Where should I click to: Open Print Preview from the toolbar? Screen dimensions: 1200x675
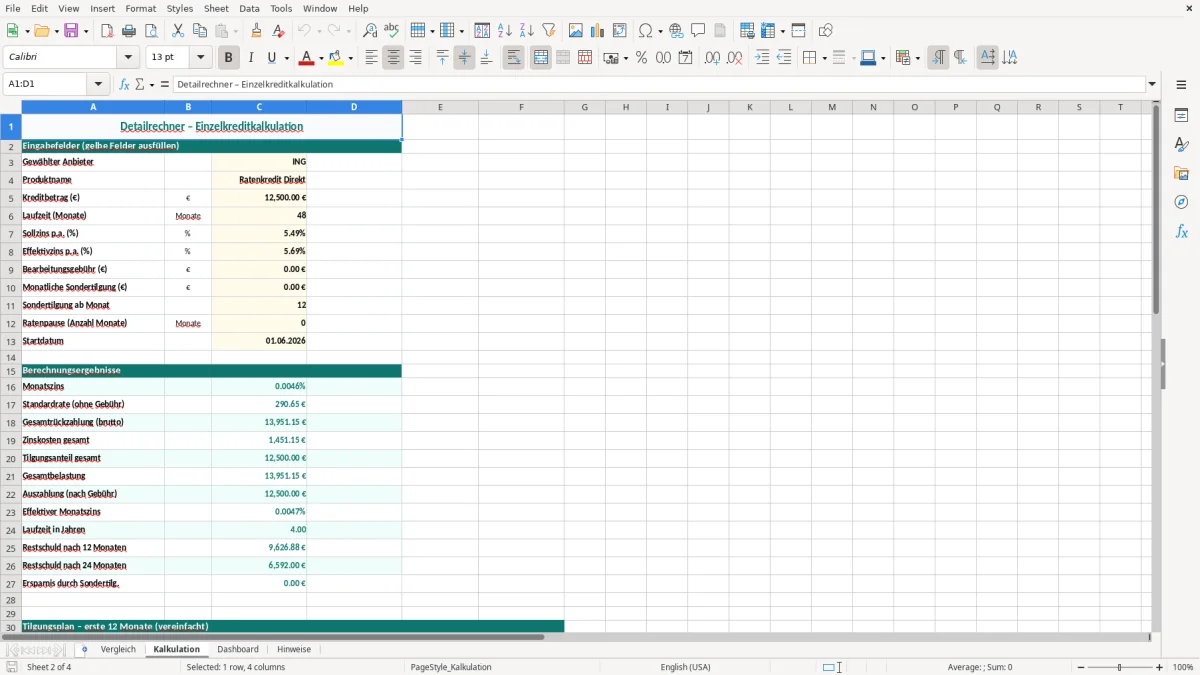151,31
